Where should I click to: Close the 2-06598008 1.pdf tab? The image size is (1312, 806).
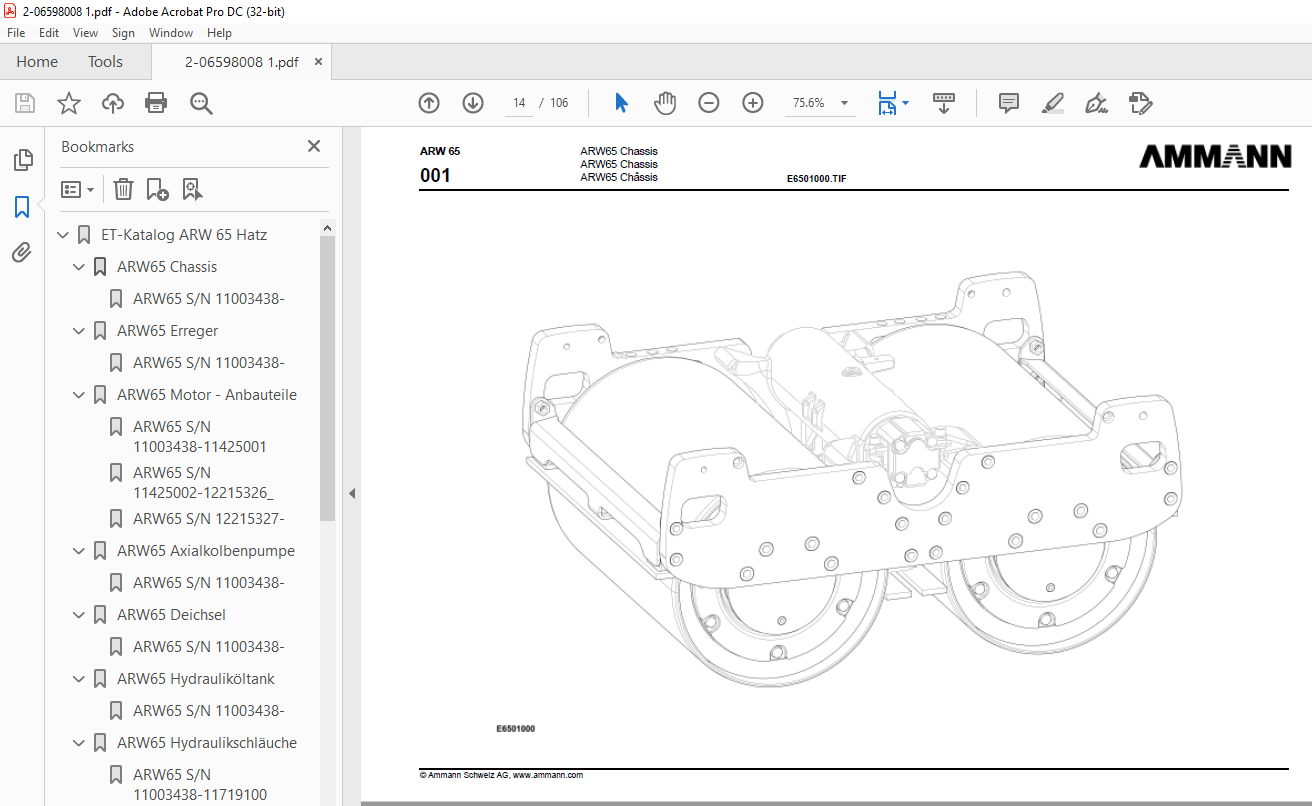tap(319, 61)
